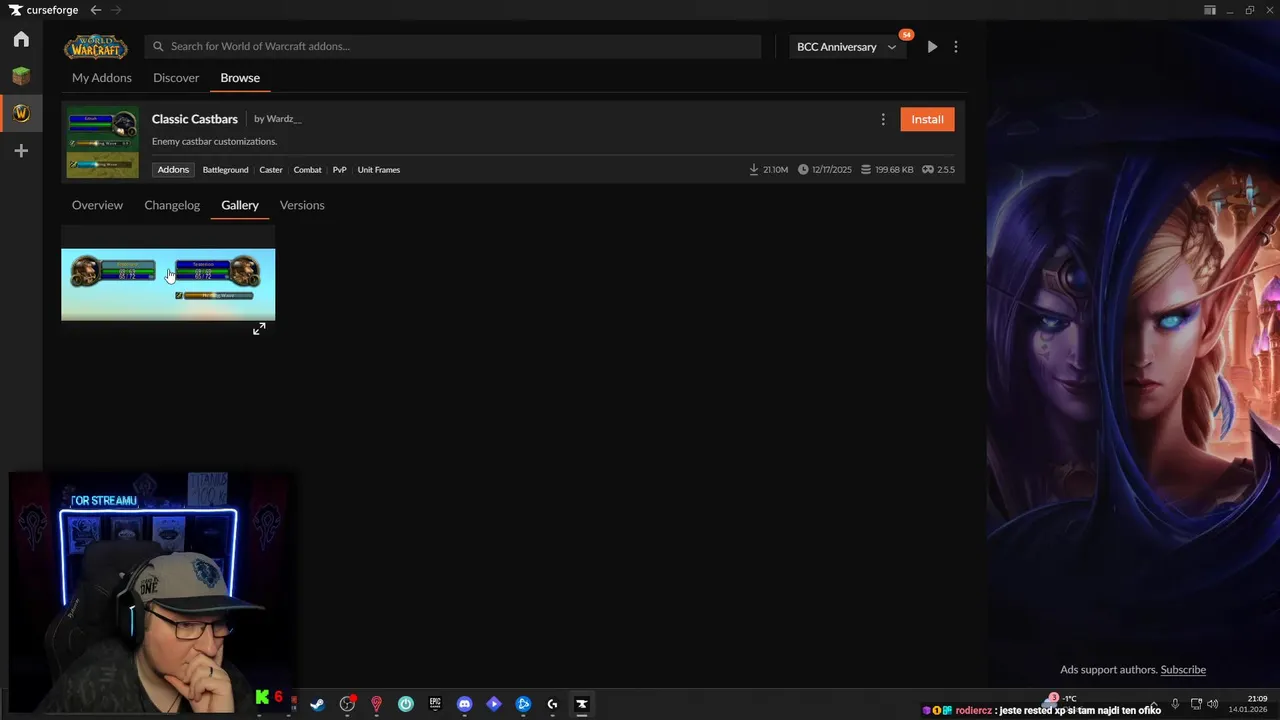This screenshot has height=720, width=1280.
Task: Click the Classic Castbars title
Action: click(195, 119)
